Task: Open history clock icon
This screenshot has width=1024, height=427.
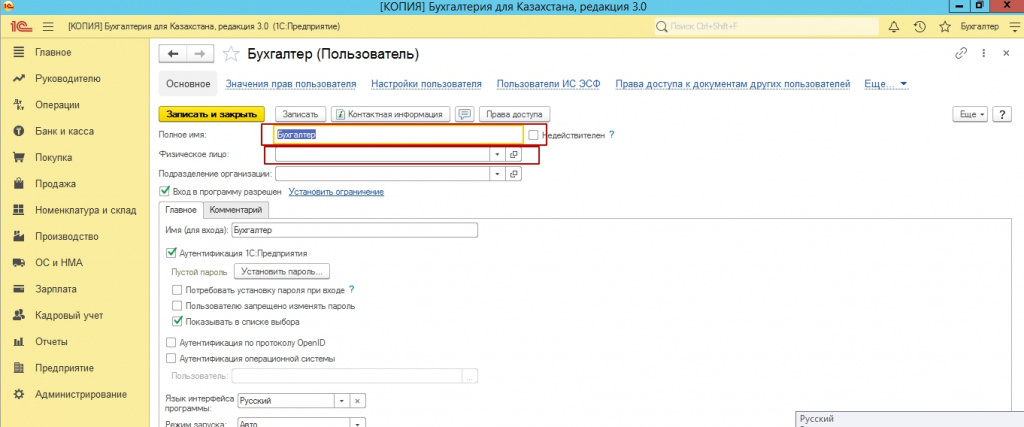Action: (920, 27)
